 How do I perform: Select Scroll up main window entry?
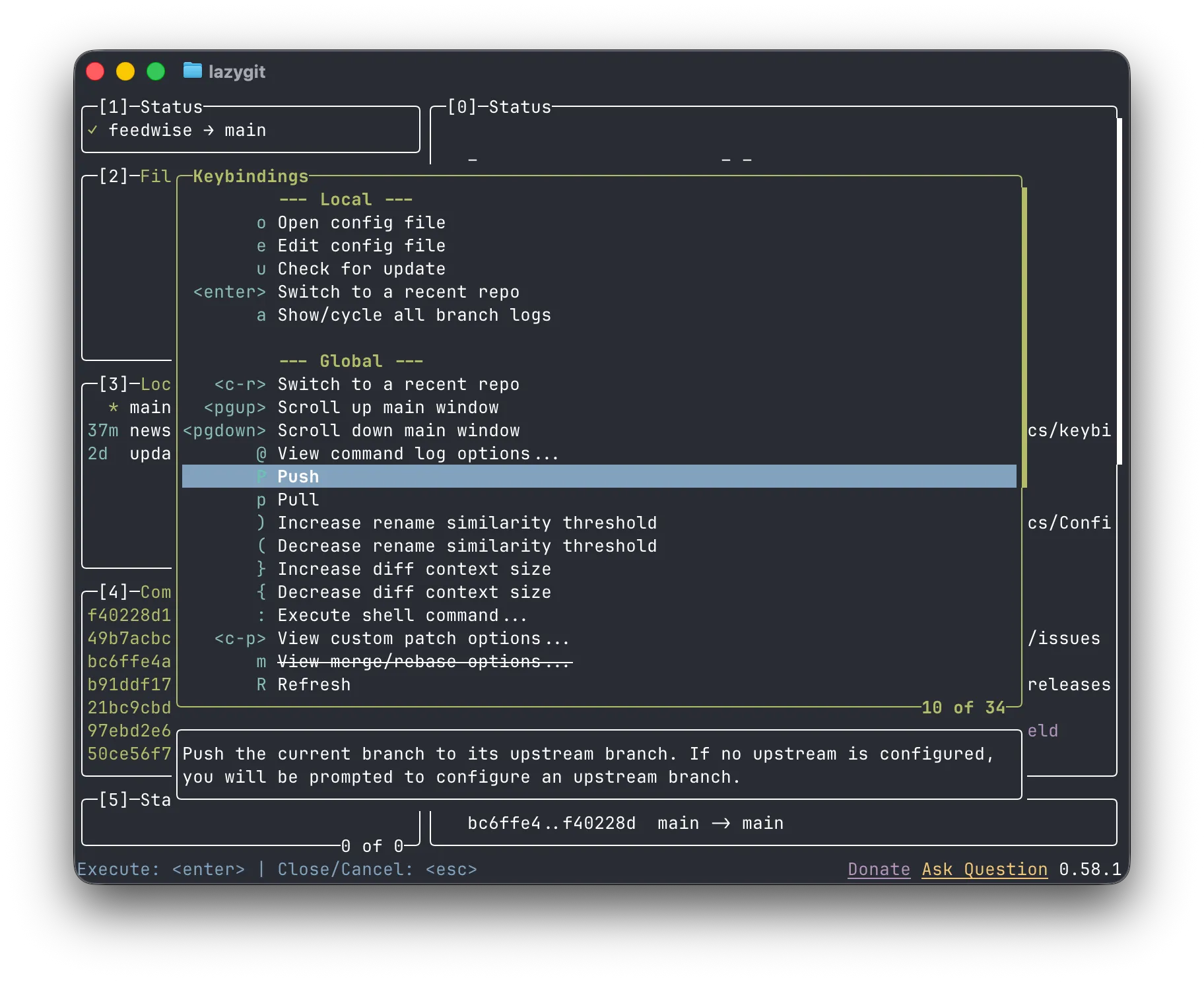(387, 407)
